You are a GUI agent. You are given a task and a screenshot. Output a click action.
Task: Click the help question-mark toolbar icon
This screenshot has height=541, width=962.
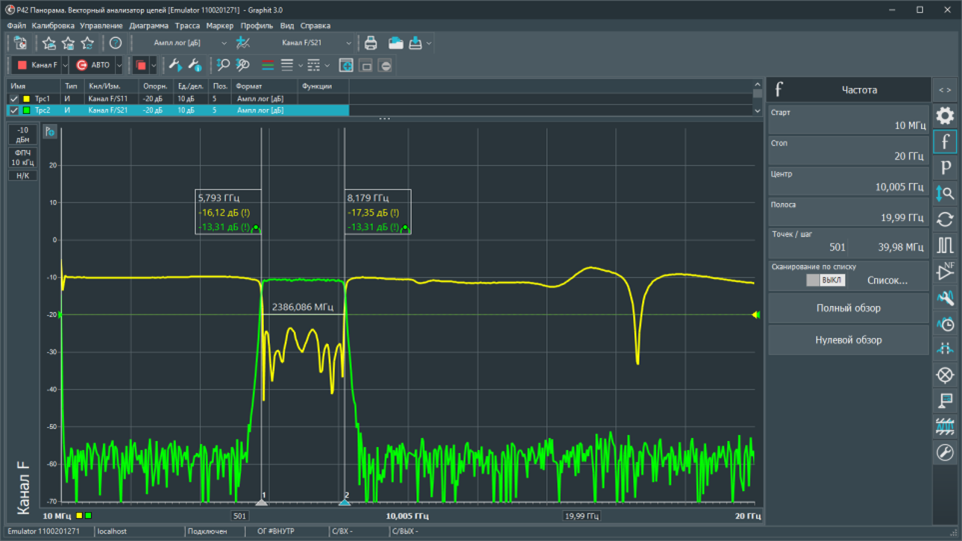pyautogui.click(x=115, y=43)
